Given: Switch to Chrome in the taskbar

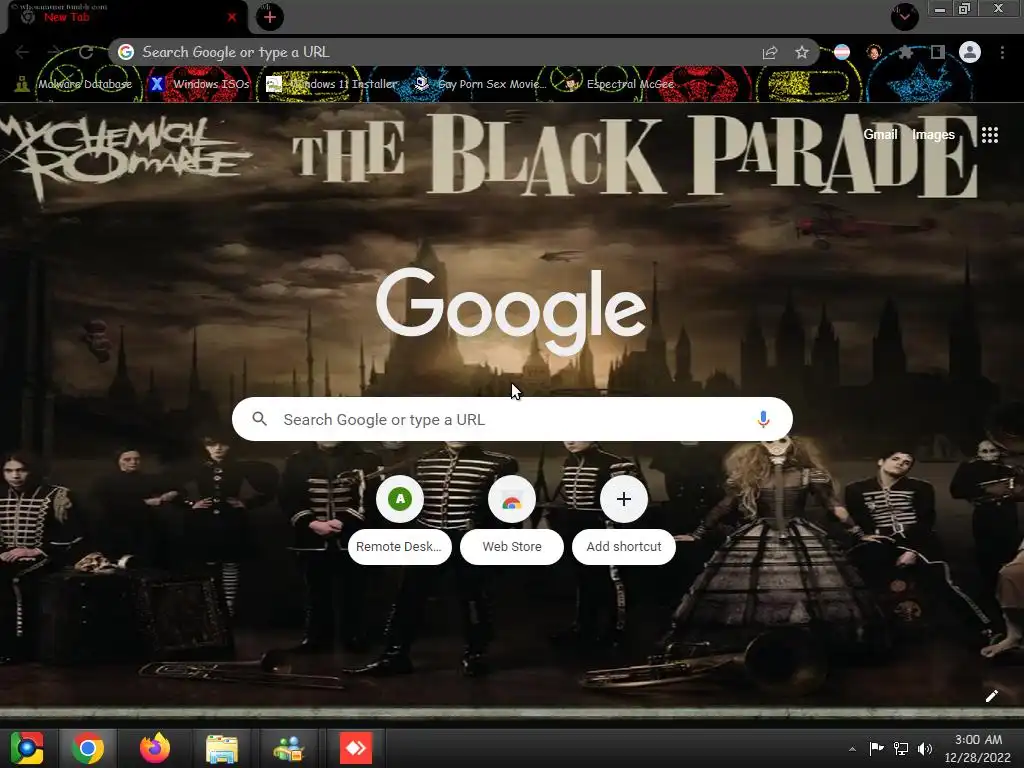Looking at the screenshot, I should point(88,748).
